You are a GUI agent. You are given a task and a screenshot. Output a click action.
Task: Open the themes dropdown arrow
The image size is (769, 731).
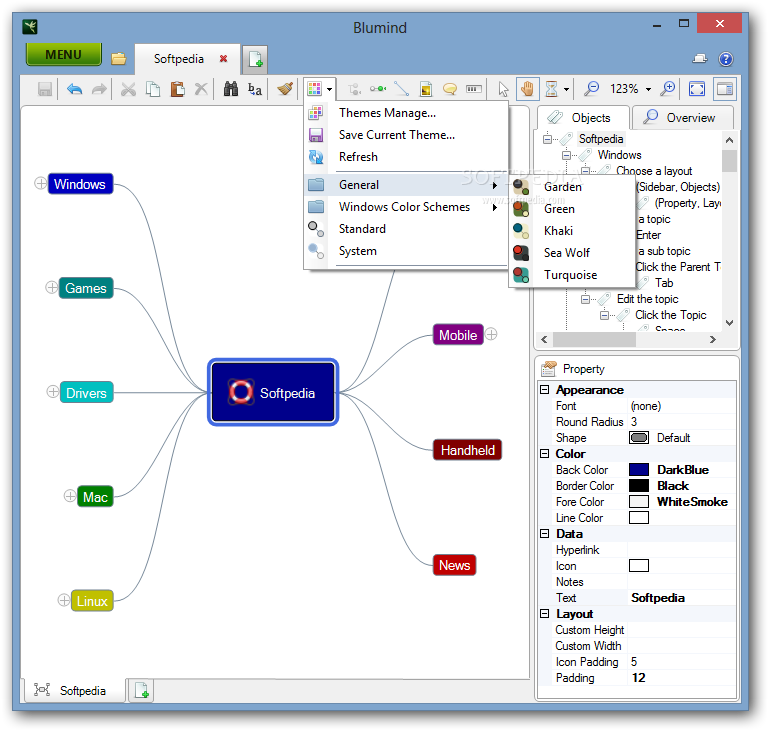pyautogui.click(x=330, y=89)
